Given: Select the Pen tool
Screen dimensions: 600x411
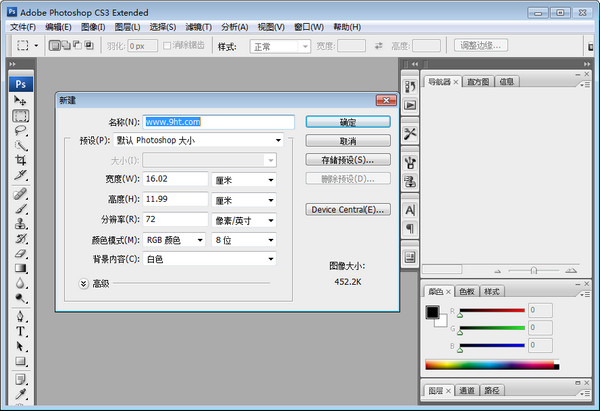Looking at the screenshot, I should (20, 316).
